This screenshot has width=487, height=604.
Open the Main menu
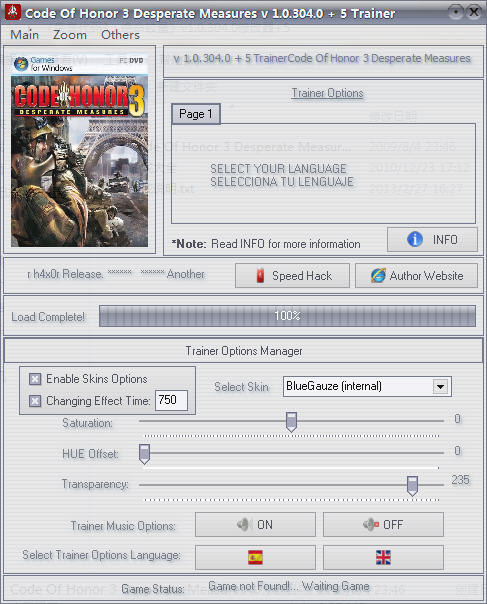pyautogui.click(x=24, y=35)
